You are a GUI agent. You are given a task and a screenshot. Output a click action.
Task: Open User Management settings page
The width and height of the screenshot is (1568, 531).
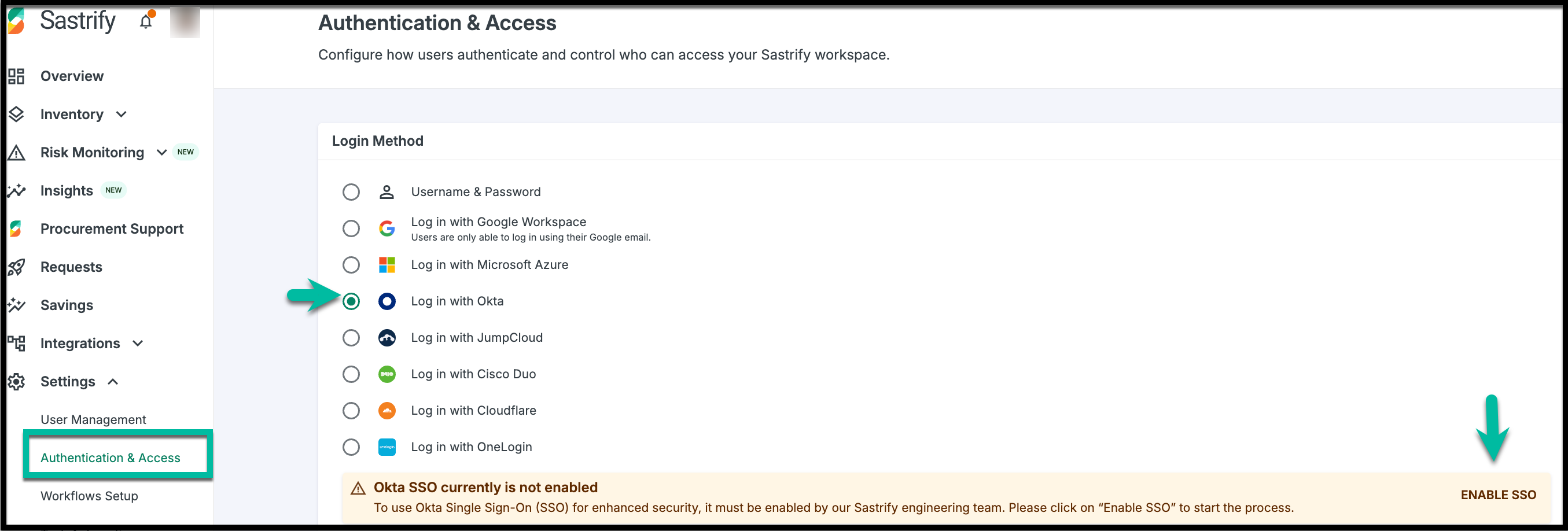point(93,420)
